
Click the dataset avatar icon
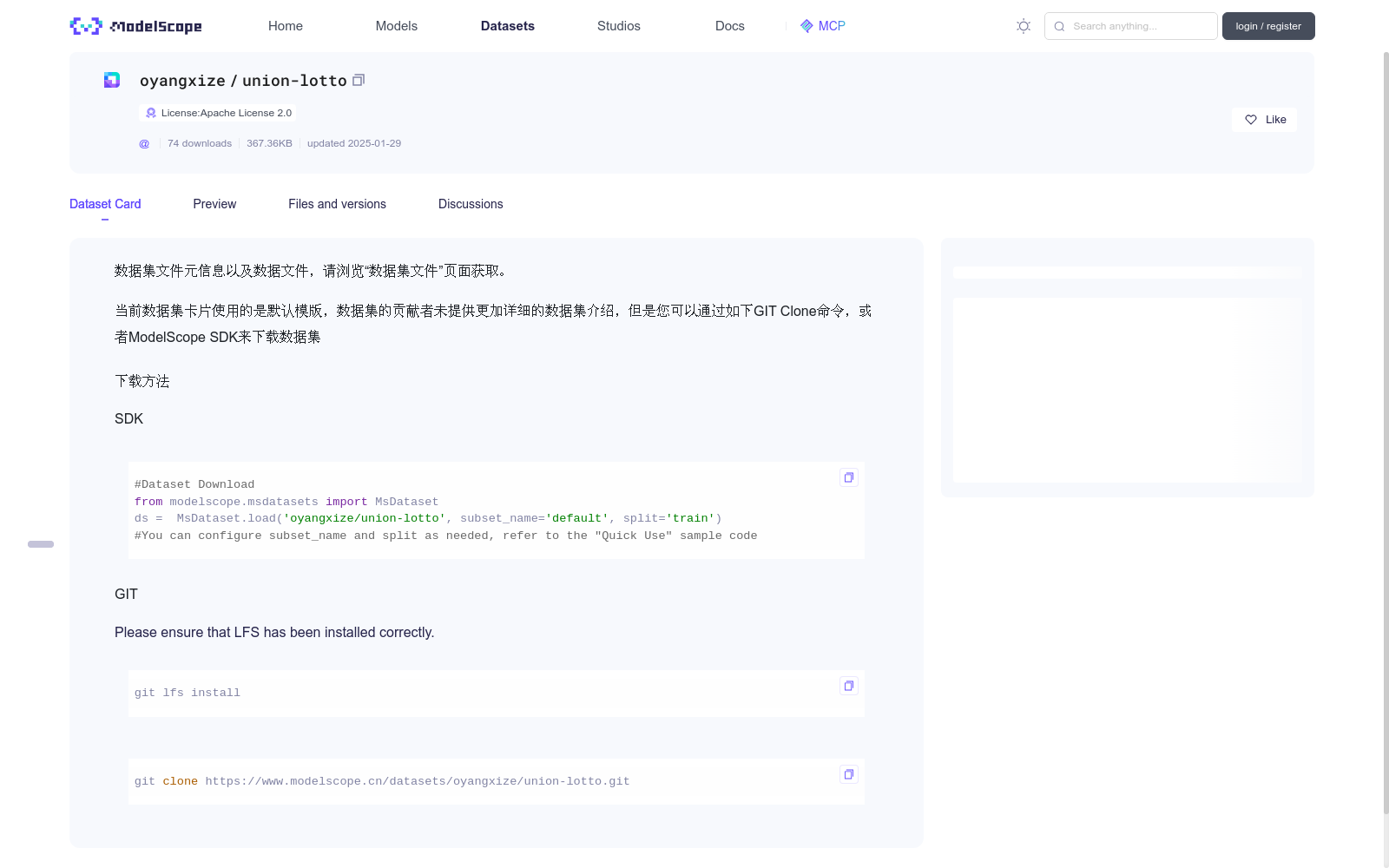click(112, 80)
